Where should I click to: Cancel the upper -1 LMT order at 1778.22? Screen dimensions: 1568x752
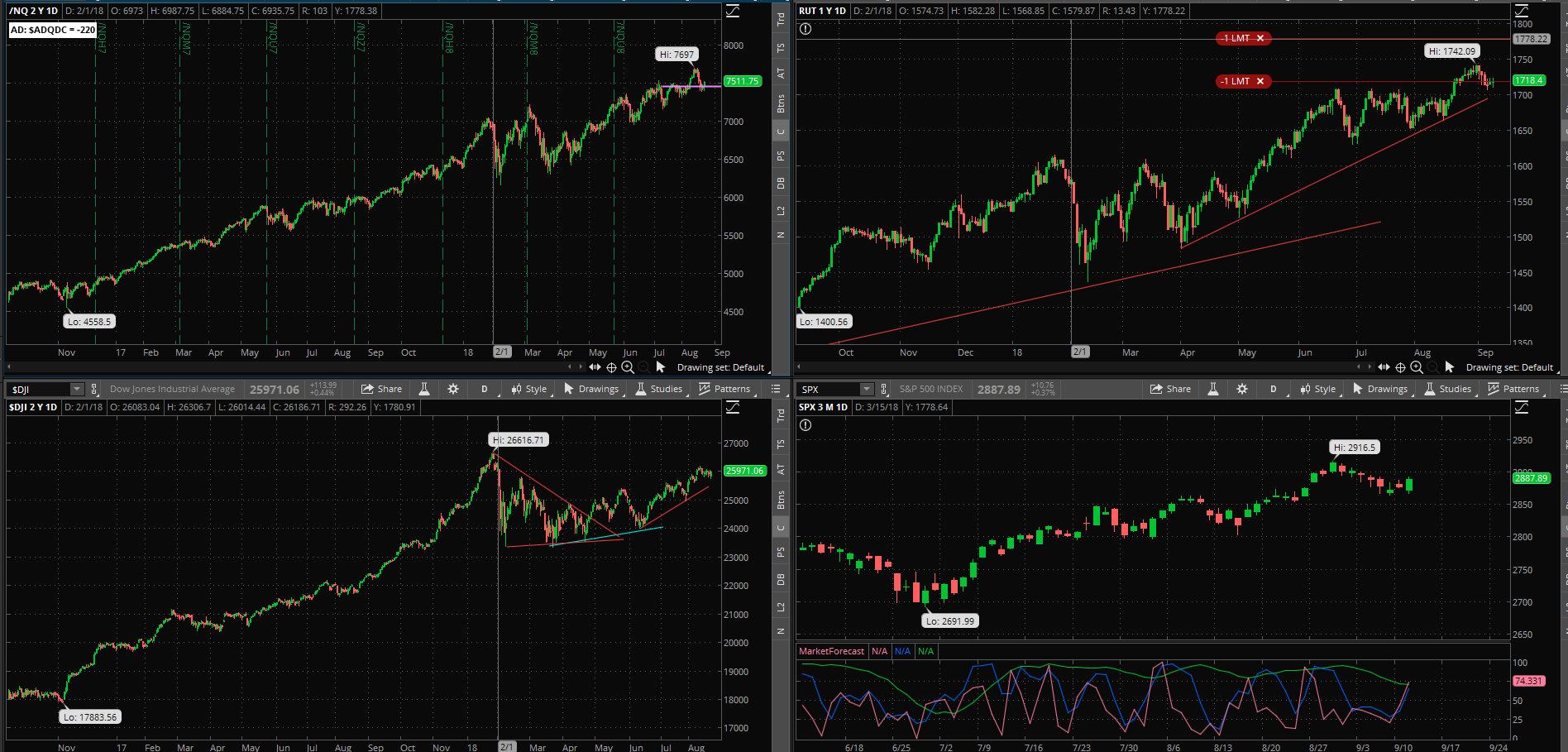pos(1260,38)
